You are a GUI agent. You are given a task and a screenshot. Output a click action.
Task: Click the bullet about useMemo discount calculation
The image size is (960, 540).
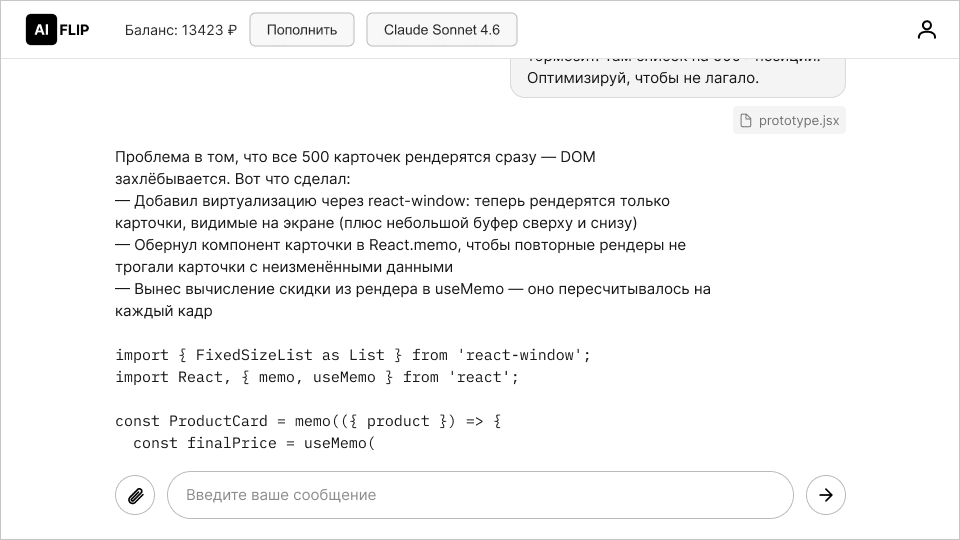click(x=412, y=300)
